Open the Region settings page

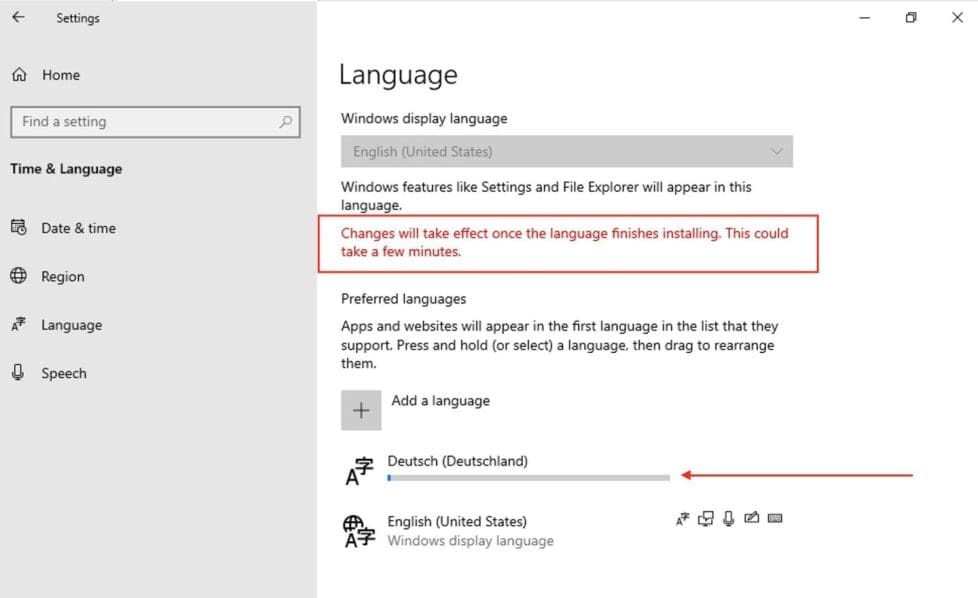pyautogui.click(x=62, y=277)
